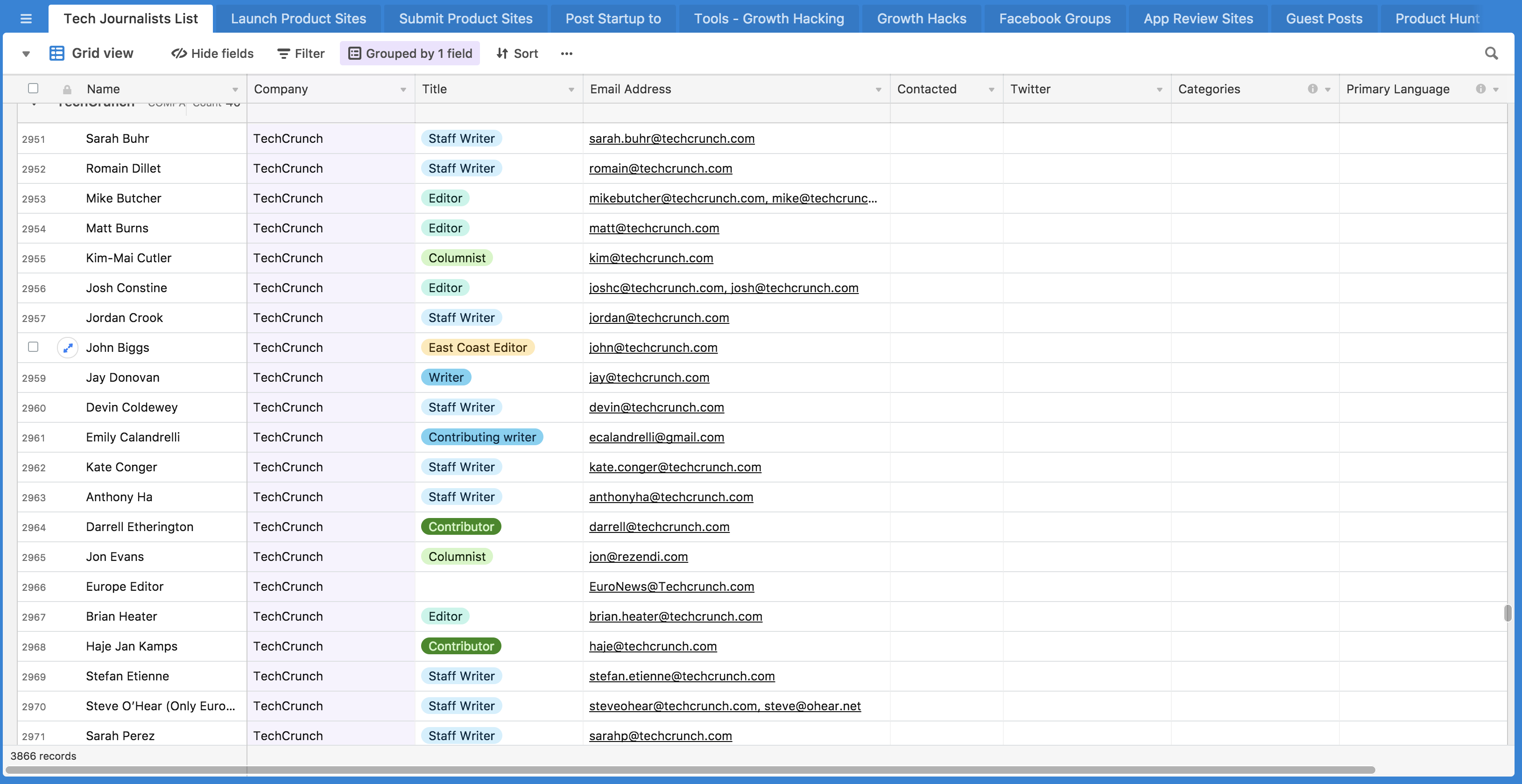Click the empty Title cell for Europe Editor
The image size is (1522, 784).
[499, 587]
